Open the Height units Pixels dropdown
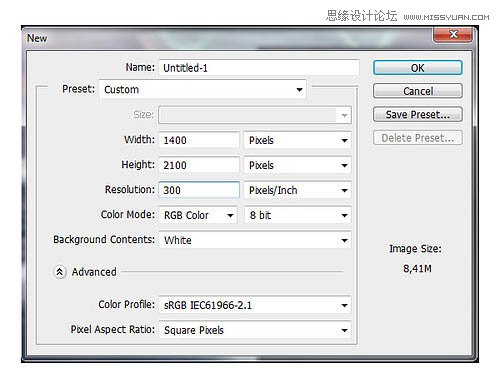 297,165
